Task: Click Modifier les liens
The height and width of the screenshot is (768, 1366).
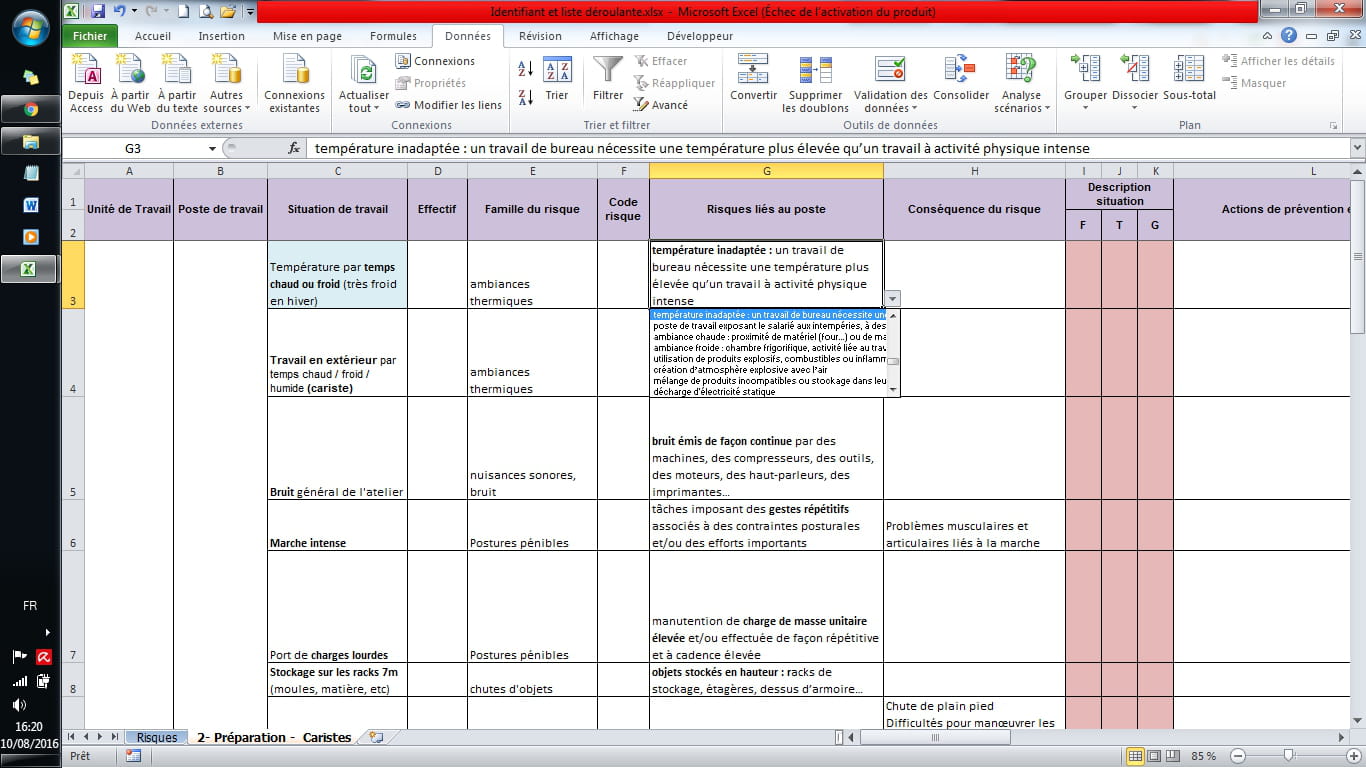Action: [x=449, y=105]
